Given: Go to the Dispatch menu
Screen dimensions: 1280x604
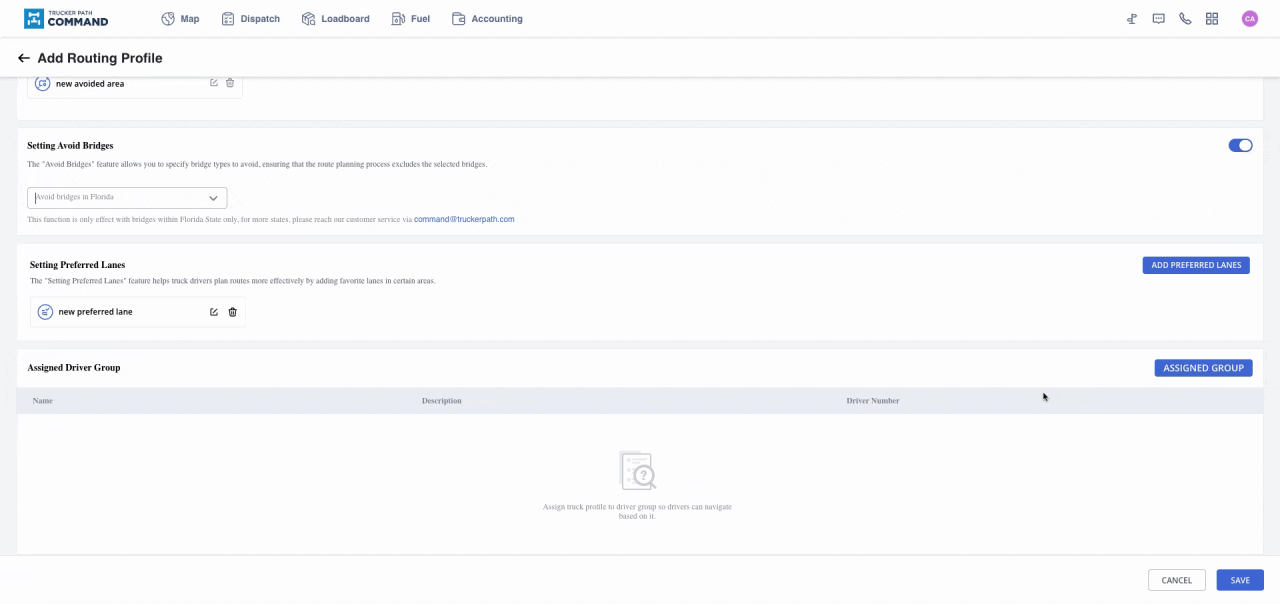Looking at the screenshot, I should (251, 19).
